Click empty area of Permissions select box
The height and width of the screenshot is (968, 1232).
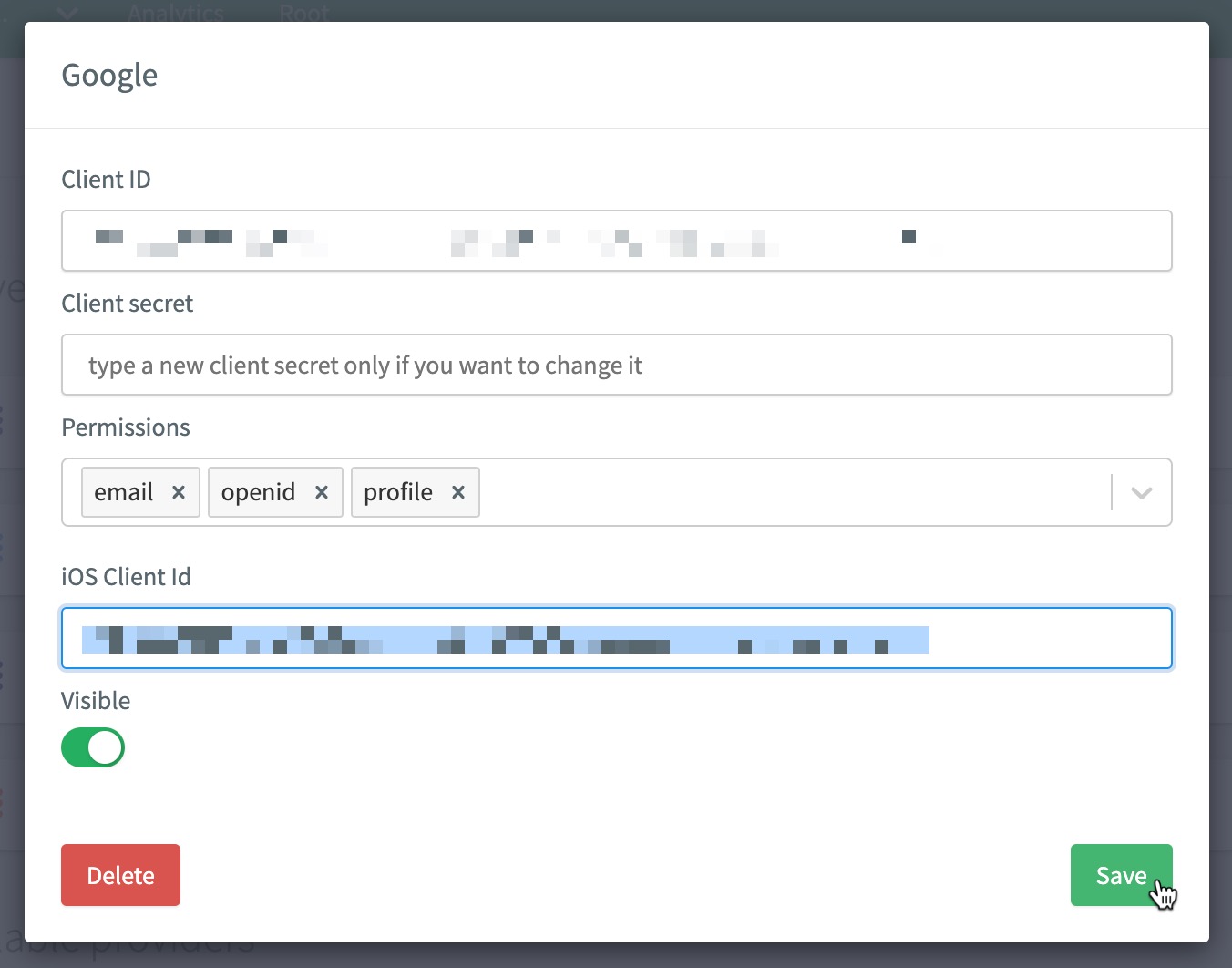[x=793, y=492]
